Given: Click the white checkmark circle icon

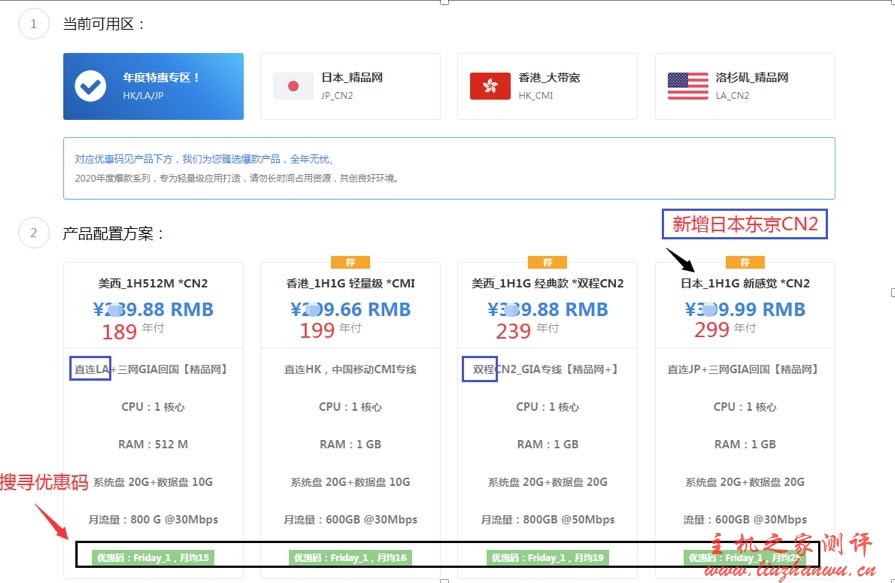Looking at the screenshot, I should coord(91,86).
